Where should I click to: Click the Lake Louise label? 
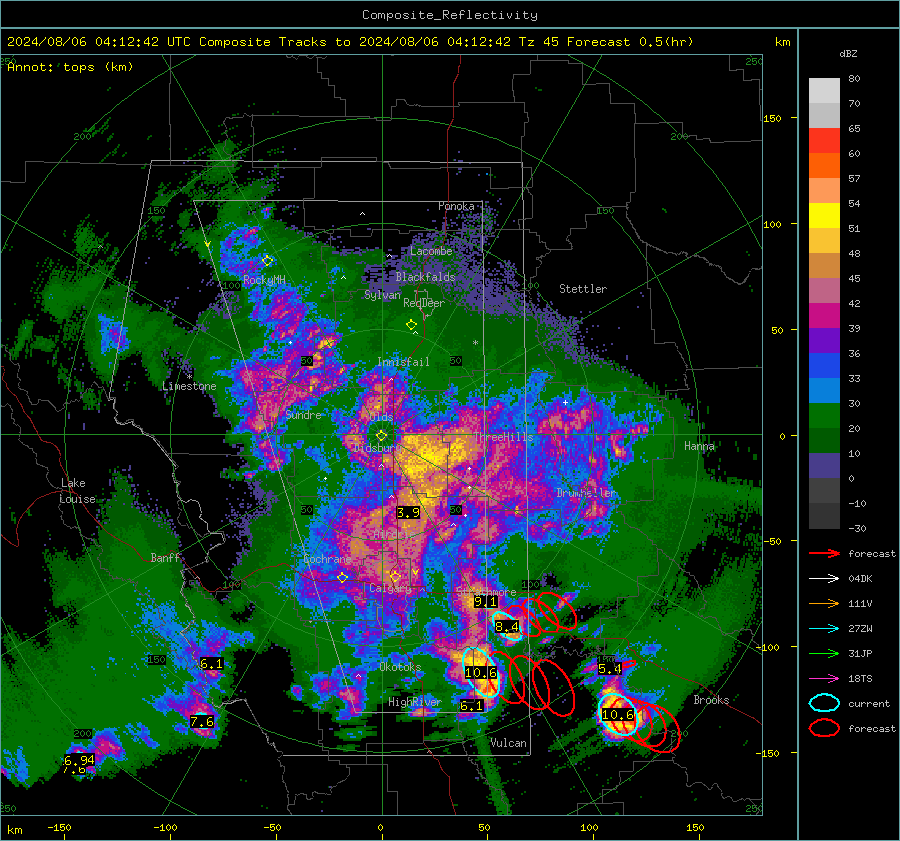[x=77, y=491]
